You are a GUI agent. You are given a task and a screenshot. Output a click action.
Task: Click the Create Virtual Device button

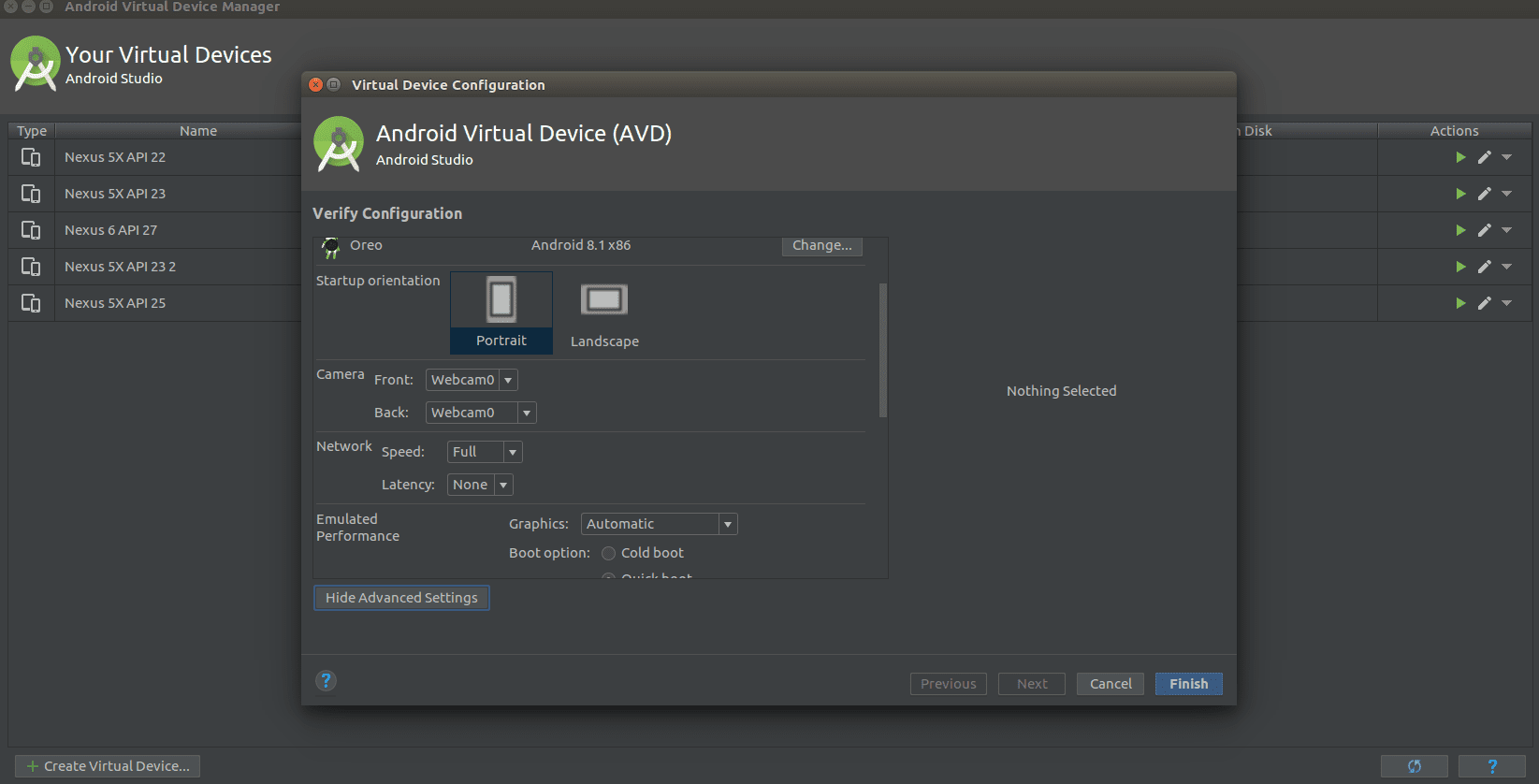pos(108,766)
